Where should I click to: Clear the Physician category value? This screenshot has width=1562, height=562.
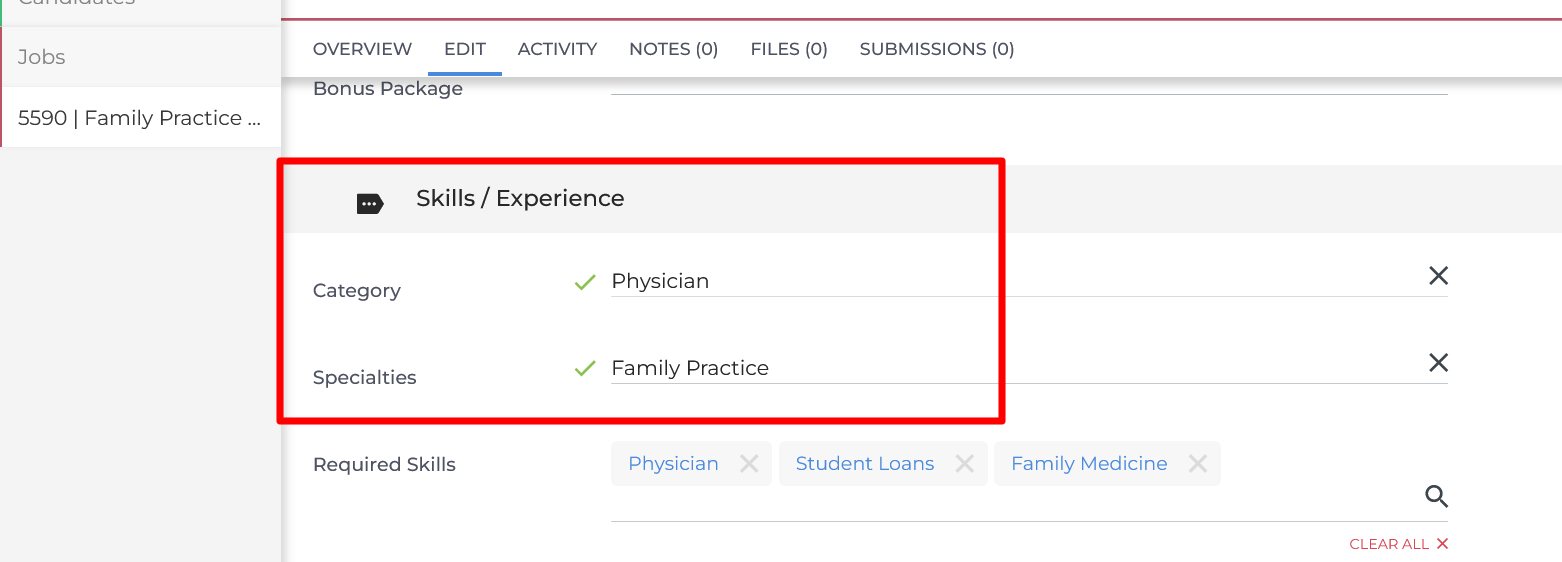point(1438,276)
